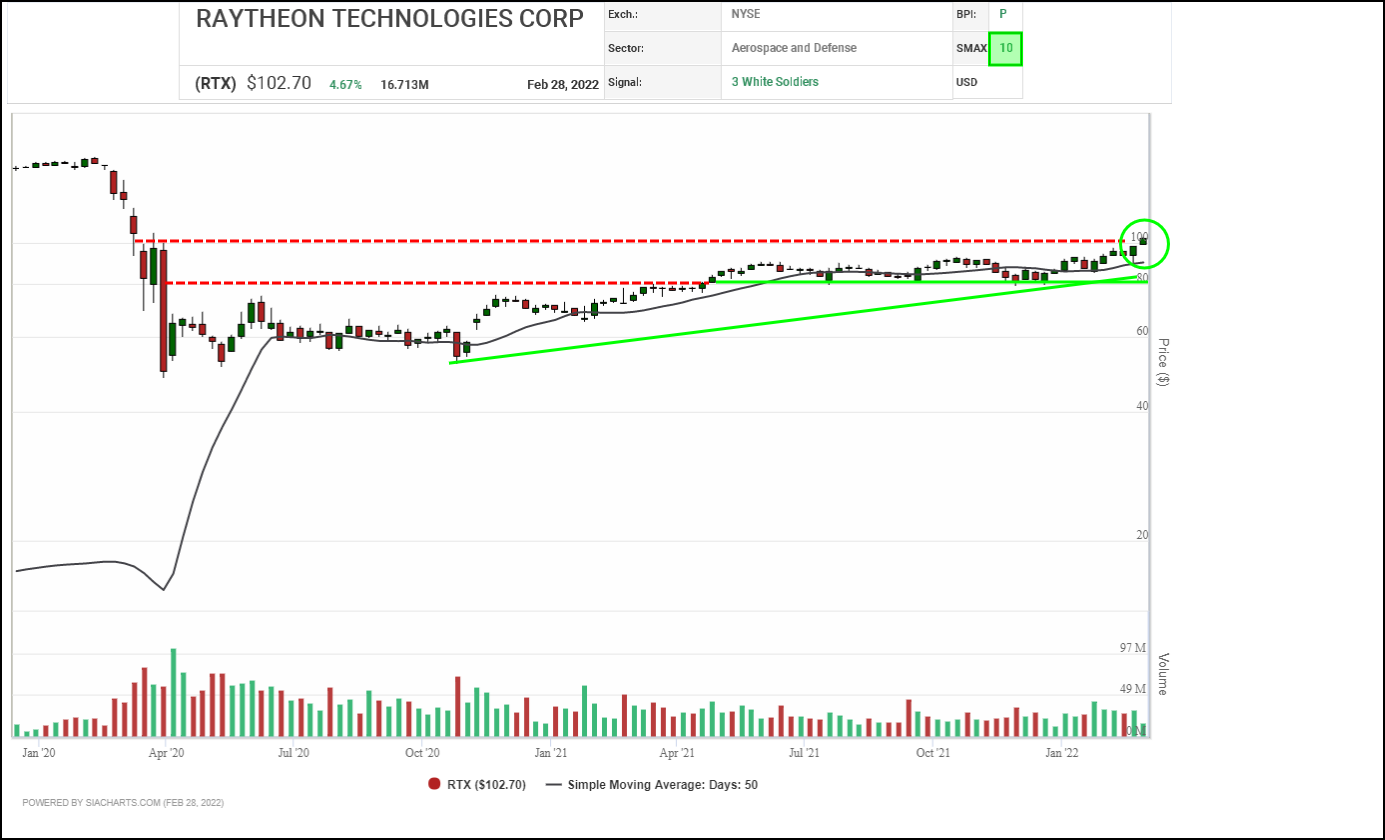Select the Jan '22 date axis label
The height and width of the screenshot is (840, 1385).
[x=1062, y=752]
